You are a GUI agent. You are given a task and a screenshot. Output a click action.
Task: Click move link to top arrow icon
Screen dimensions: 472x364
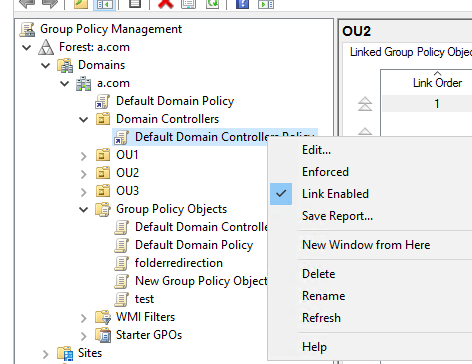pyautogui.click(x=365, y=104)
